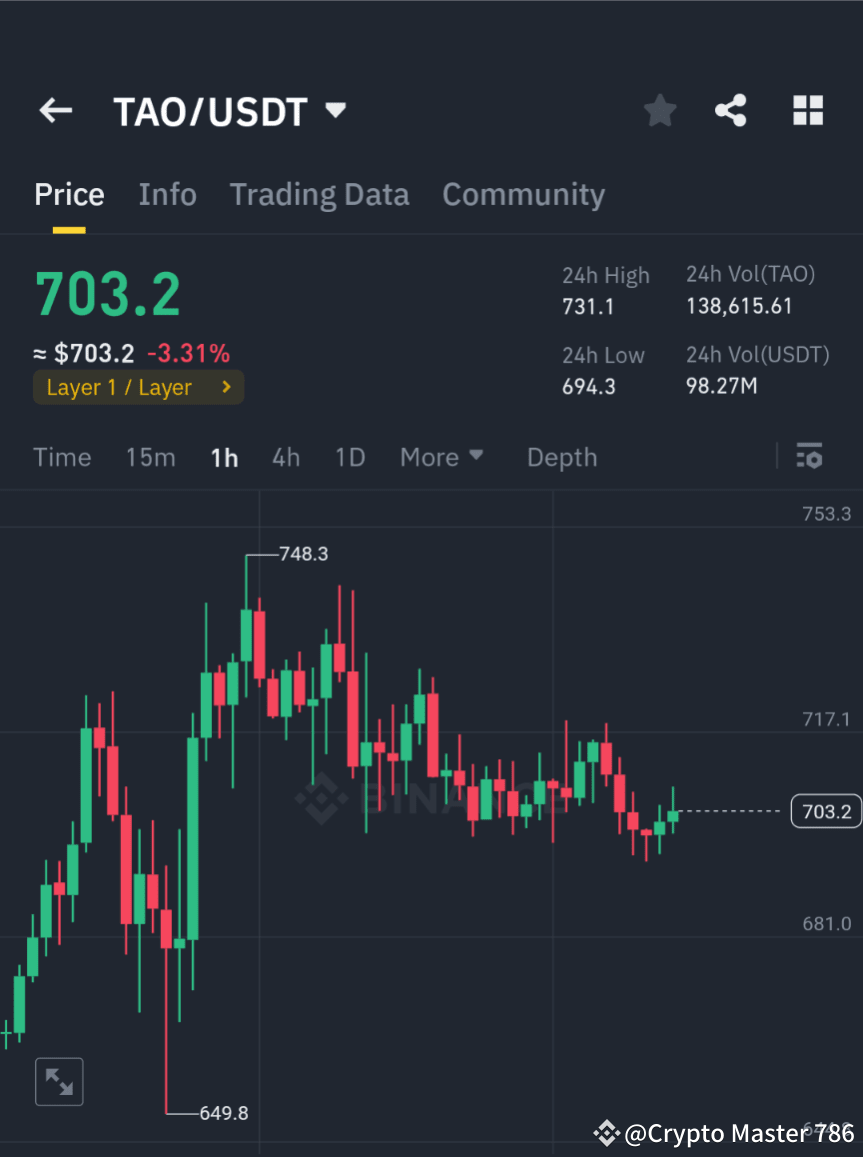Screen dimensions: 863x1157
Task: Click the back arrow to exit chart
Action: 55,110
